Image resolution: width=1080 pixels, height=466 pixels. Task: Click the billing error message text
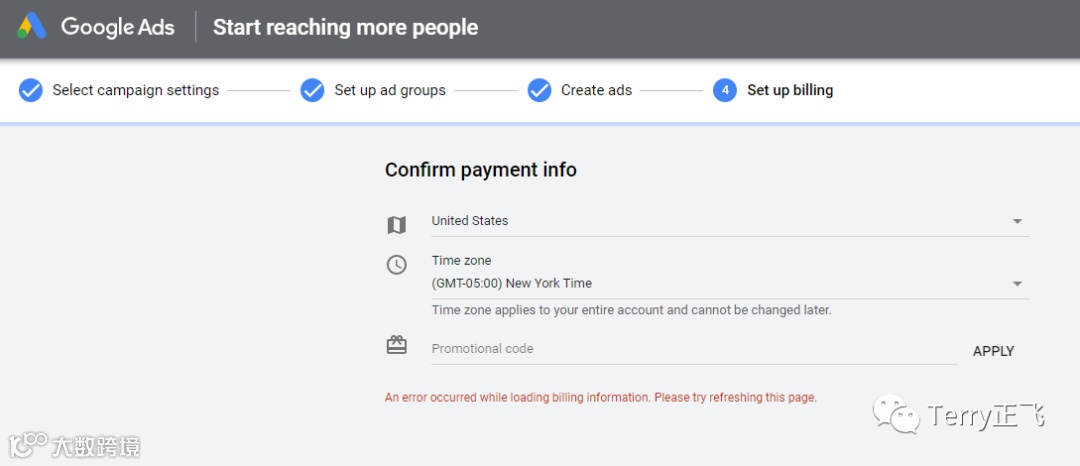[x=601, y=397]
